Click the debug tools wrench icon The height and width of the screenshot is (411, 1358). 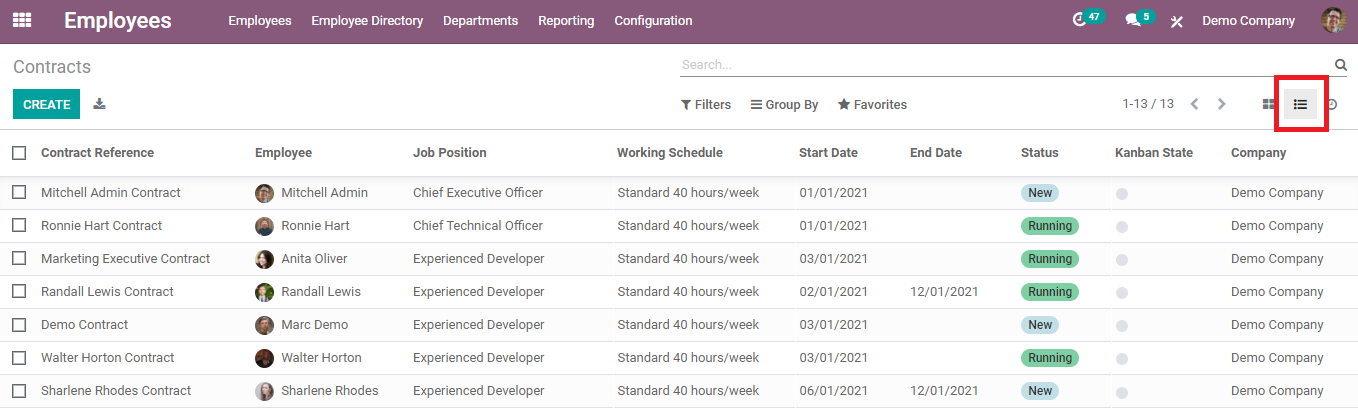tap(1176, 21)
